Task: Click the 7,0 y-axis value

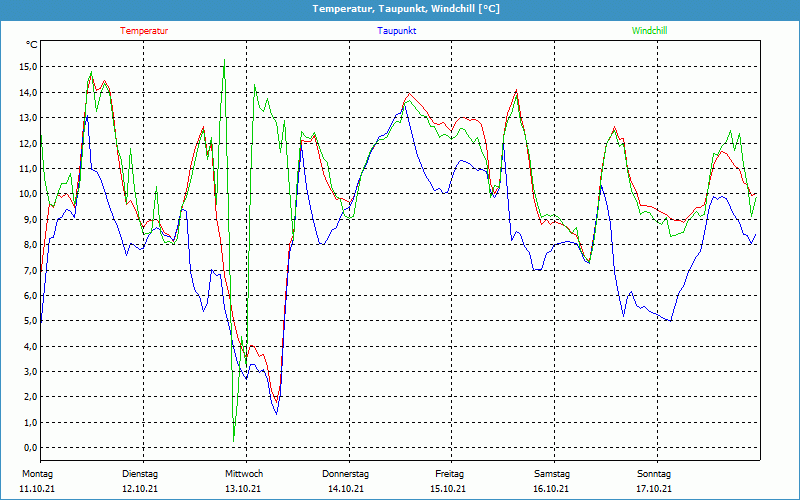Action: coord(31,270)
